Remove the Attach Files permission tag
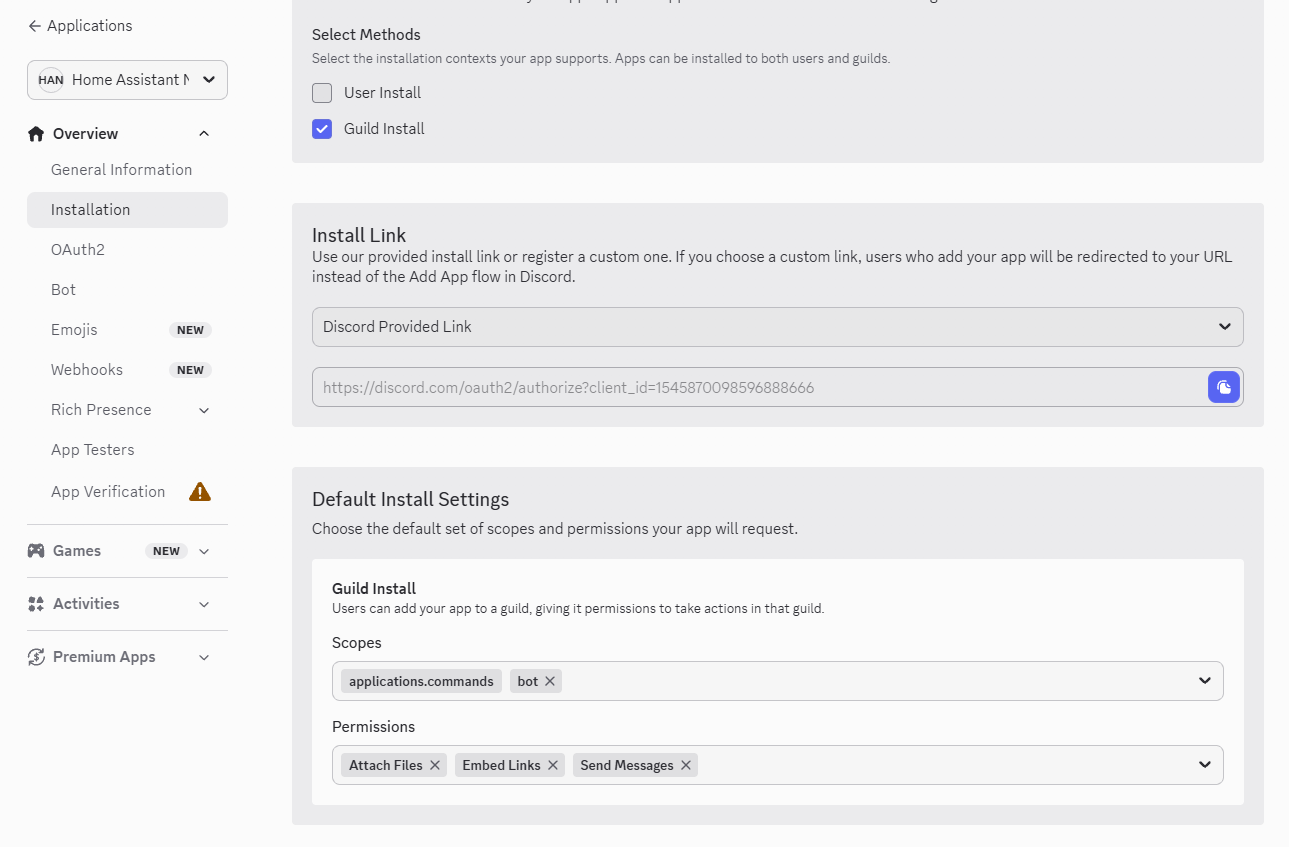1289x847 pixels. coord(435,765)
